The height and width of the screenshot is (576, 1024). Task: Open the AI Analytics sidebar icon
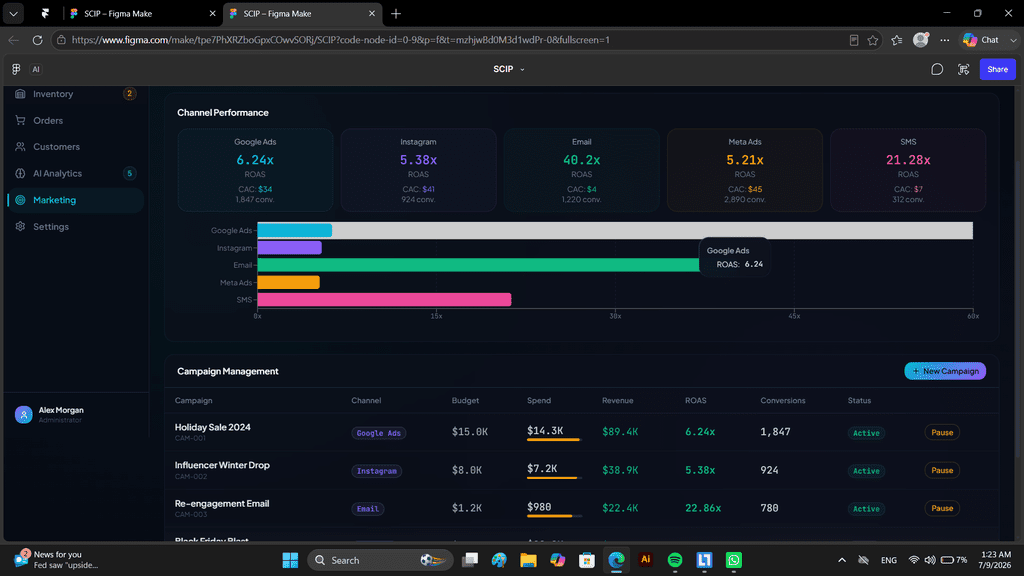point(20,174)
